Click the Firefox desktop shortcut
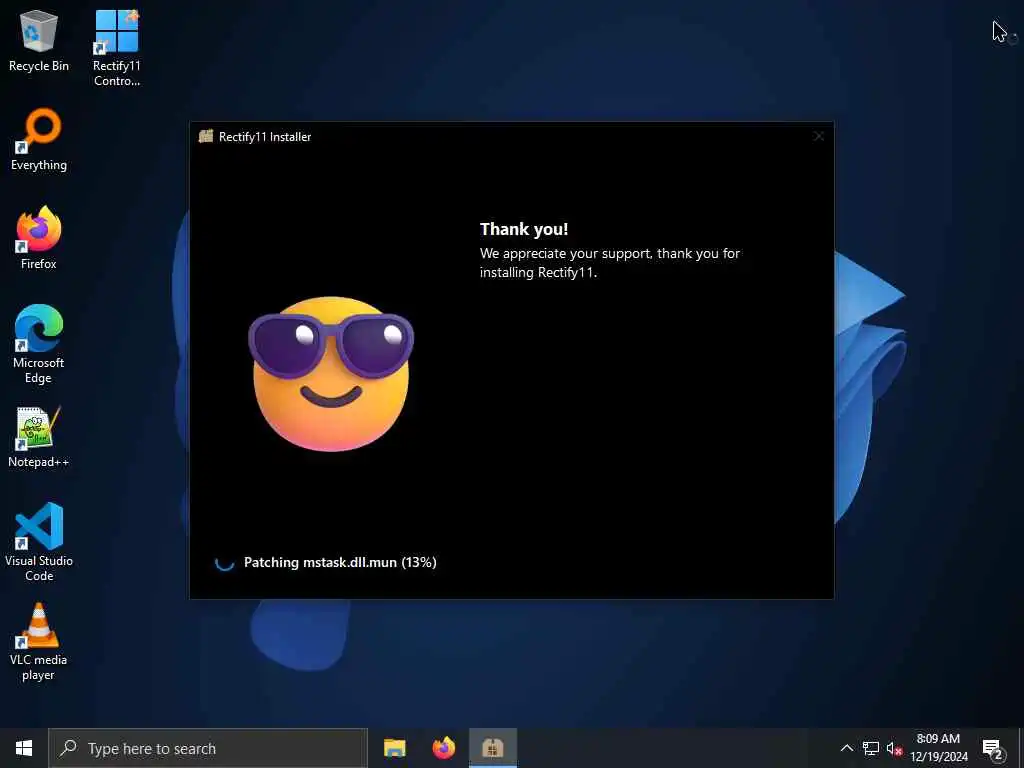Image resolution: width=1024 pixels, height=768 pixels. 39,238
